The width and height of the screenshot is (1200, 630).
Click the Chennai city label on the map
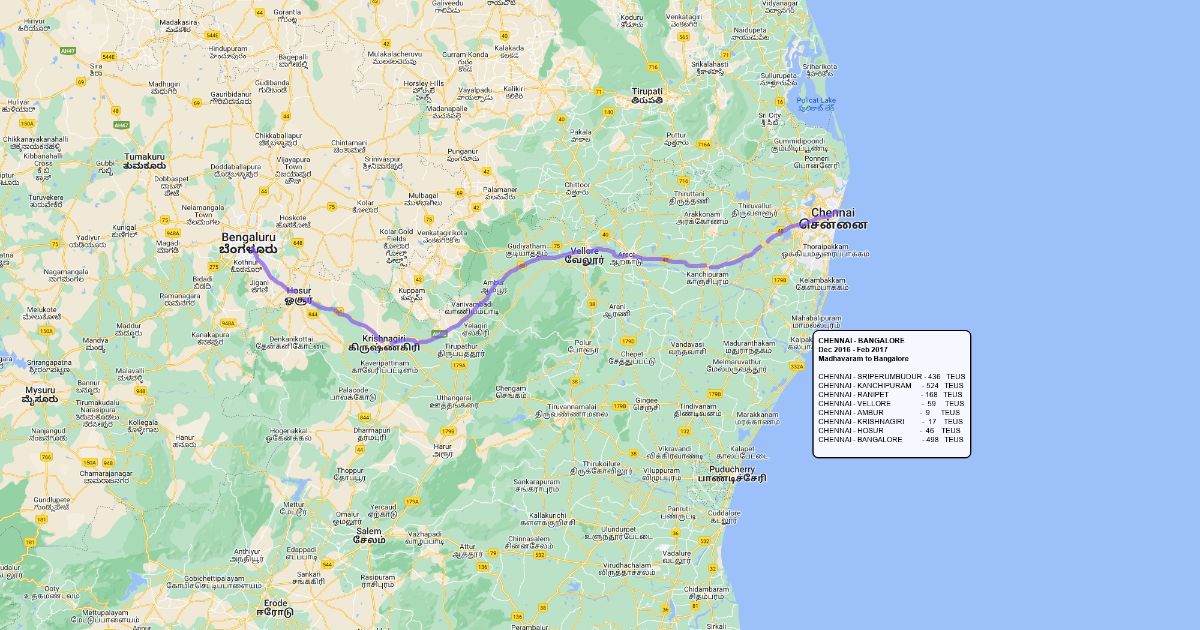[x=832, y=213]
